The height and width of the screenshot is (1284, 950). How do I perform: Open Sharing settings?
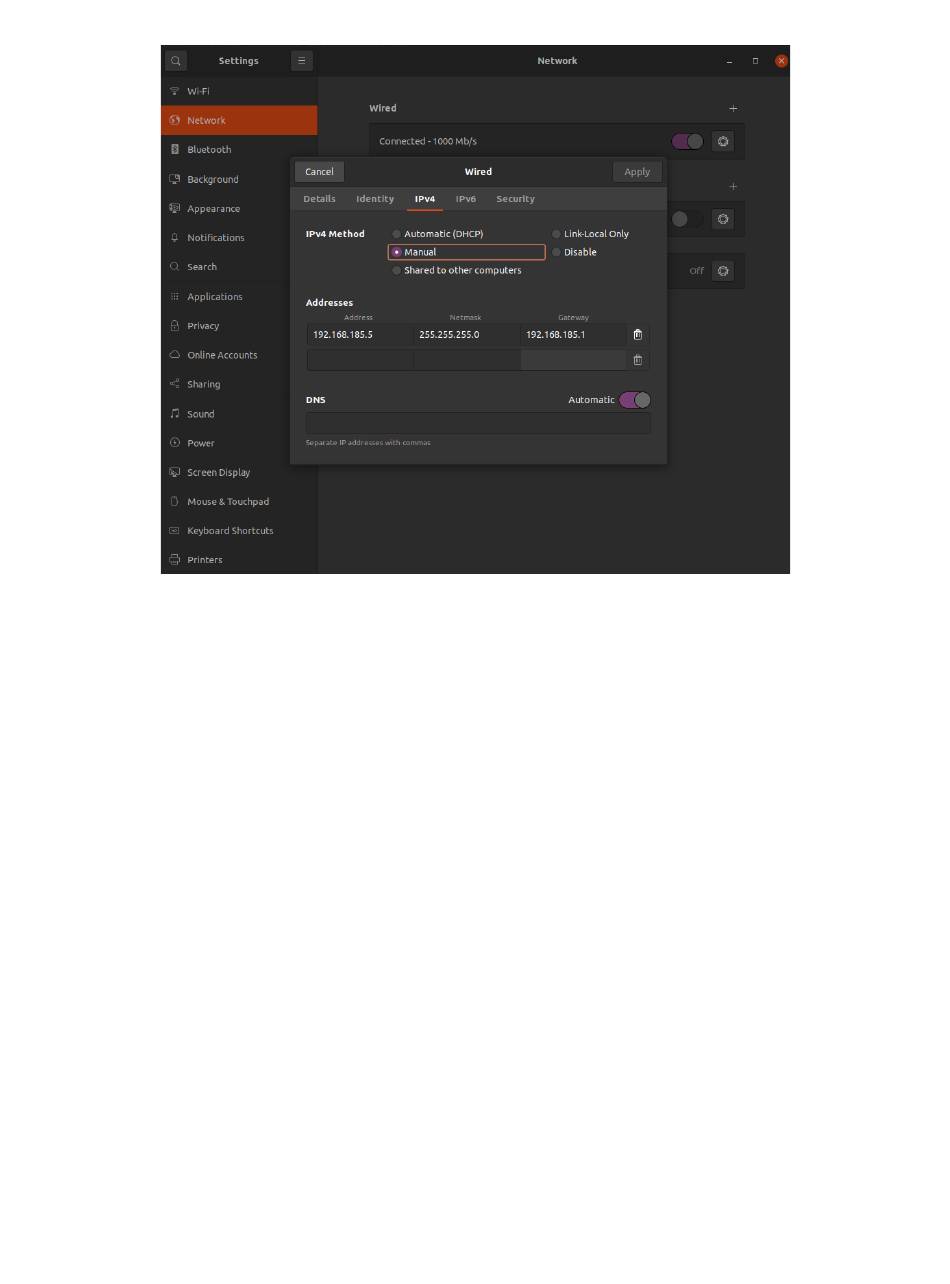[x=239, y=384]
